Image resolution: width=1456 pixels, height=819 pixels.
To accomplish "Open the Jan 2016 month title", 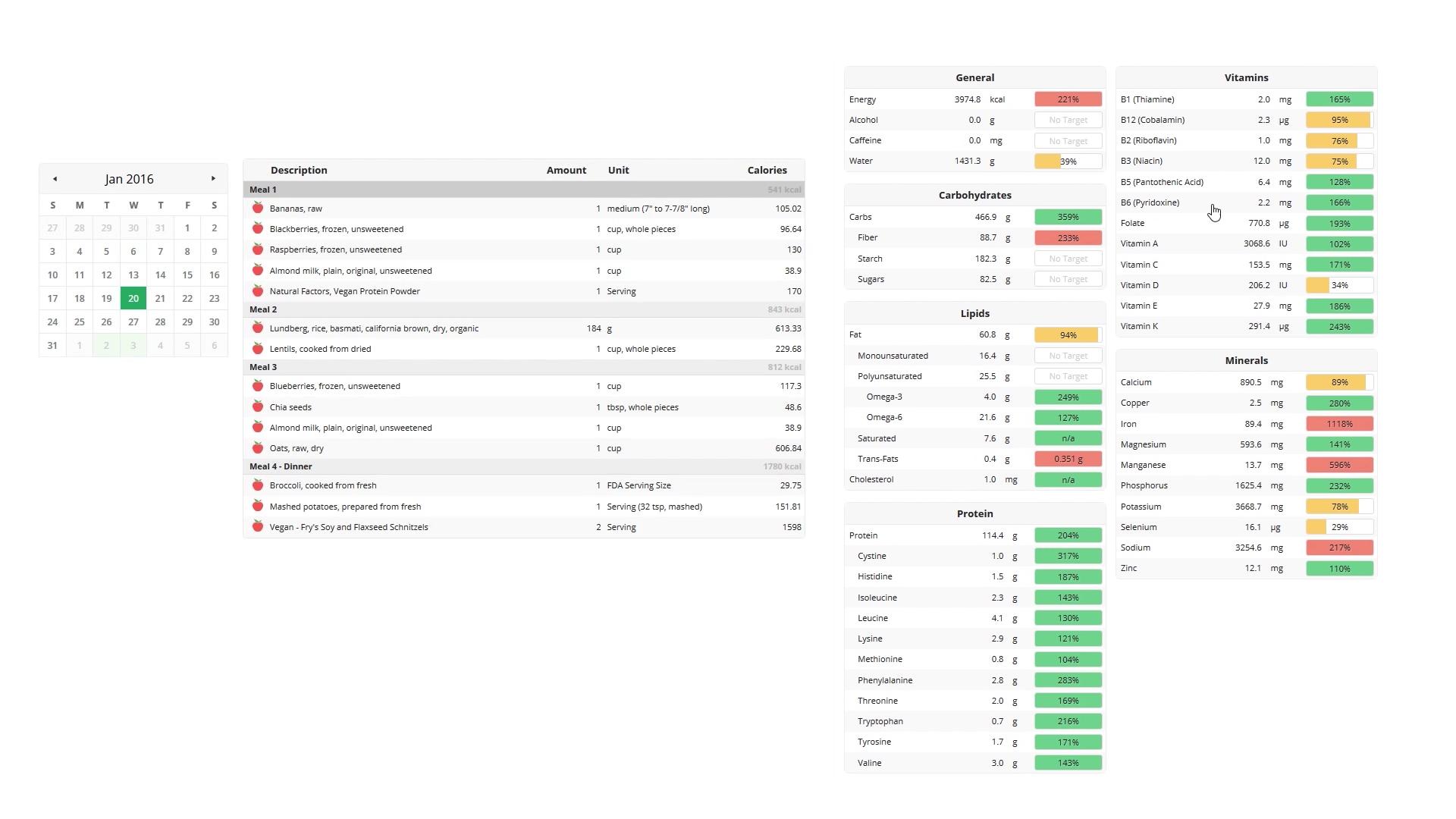I will [130, 179].
